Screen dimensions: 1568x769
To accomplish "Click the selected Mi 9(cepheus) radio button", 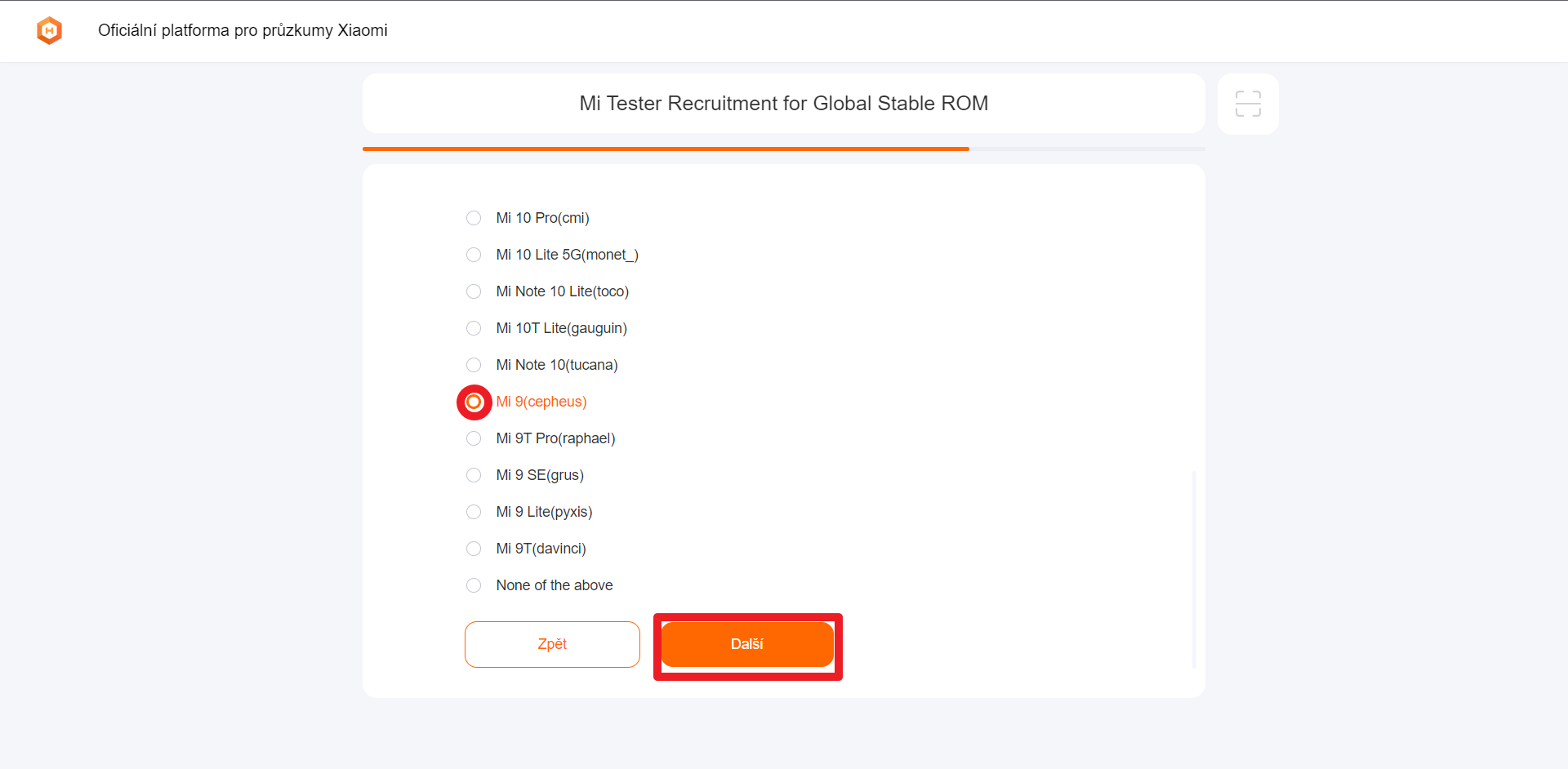I will click(474, 402).
